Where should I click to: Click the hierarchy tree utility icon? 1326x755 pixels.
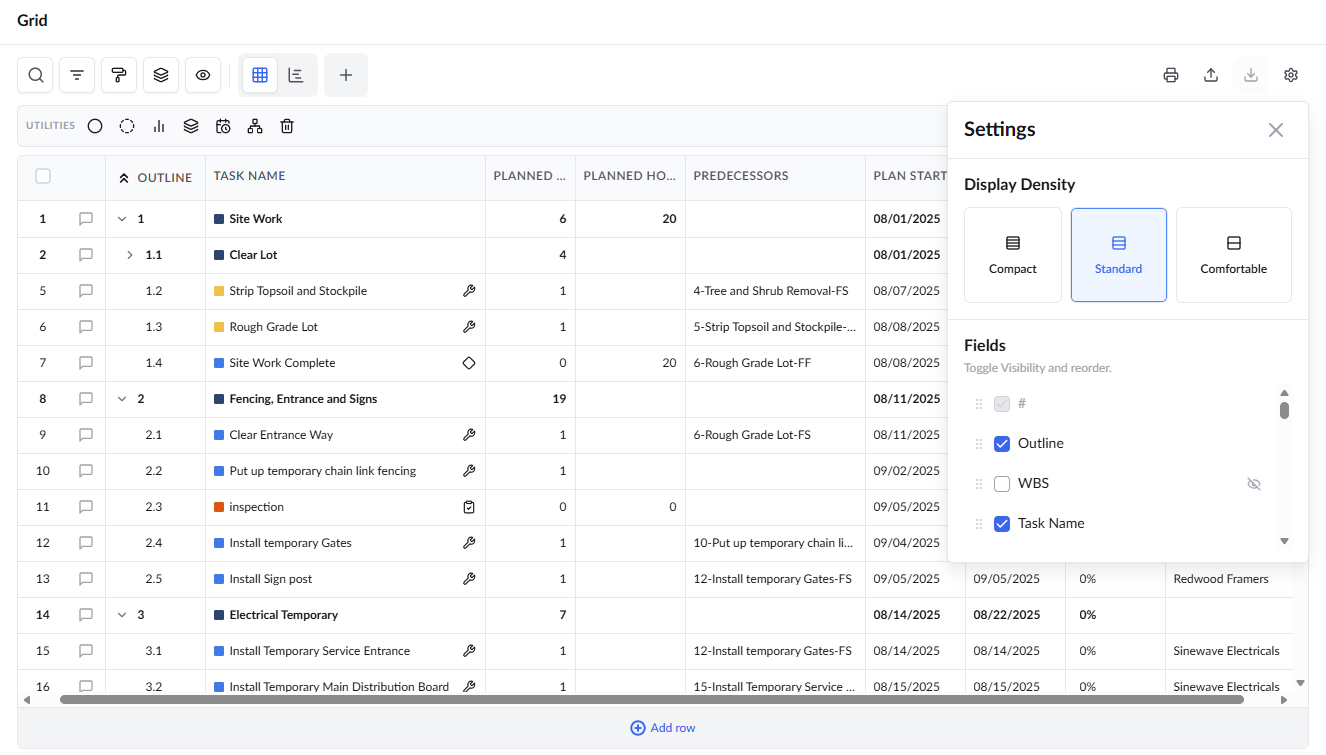point(255,126)
